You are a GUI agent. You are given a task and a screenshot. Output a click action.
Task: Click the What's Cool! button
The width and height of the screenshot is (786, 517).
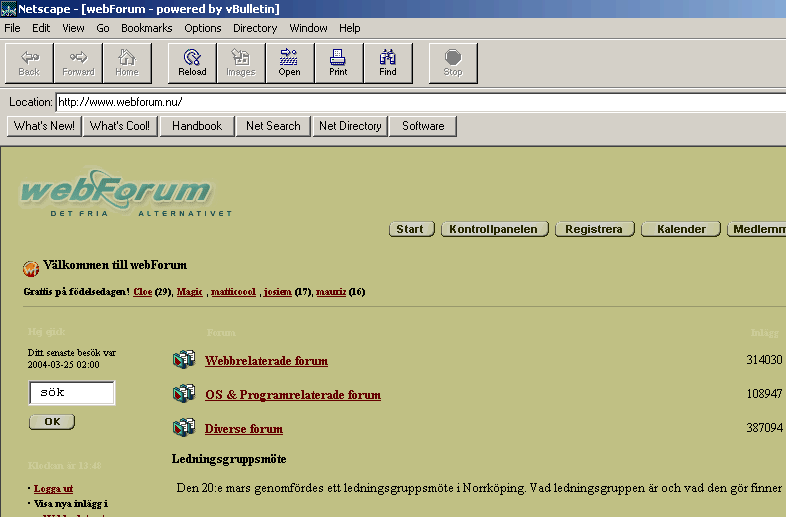(120, 126)
